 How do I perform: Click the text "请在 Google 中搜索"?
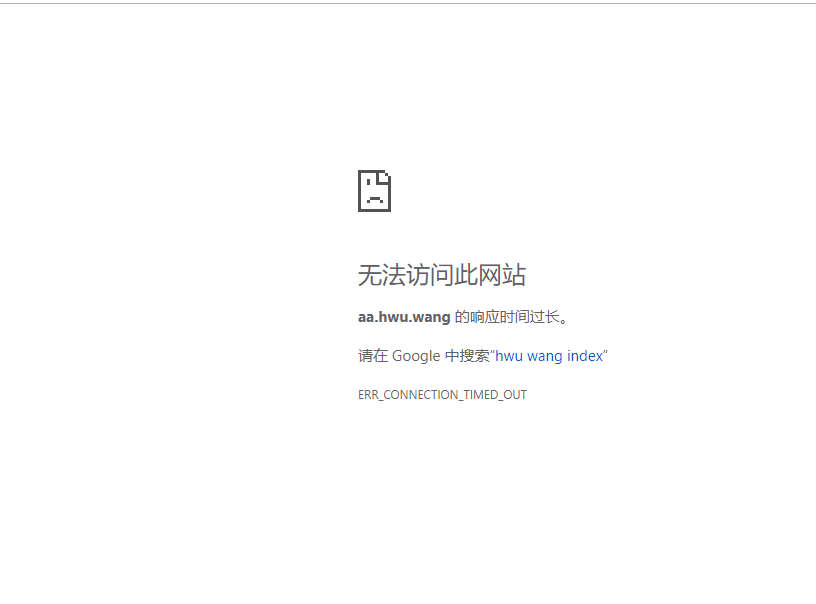click(424, 356)
